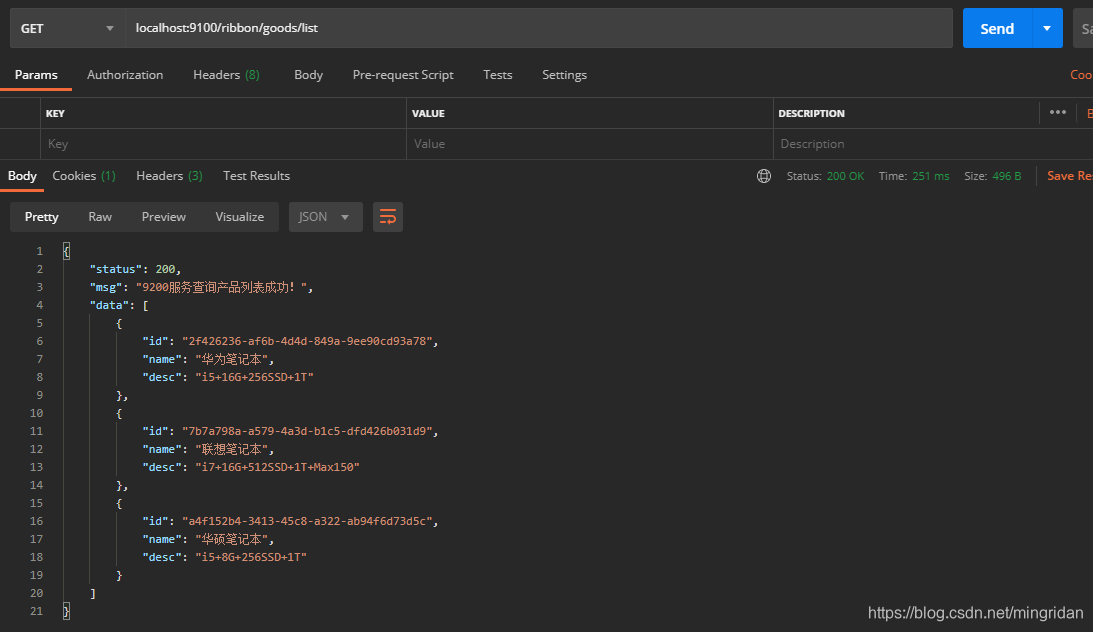Click the "msg" line text

pos(201,288)
